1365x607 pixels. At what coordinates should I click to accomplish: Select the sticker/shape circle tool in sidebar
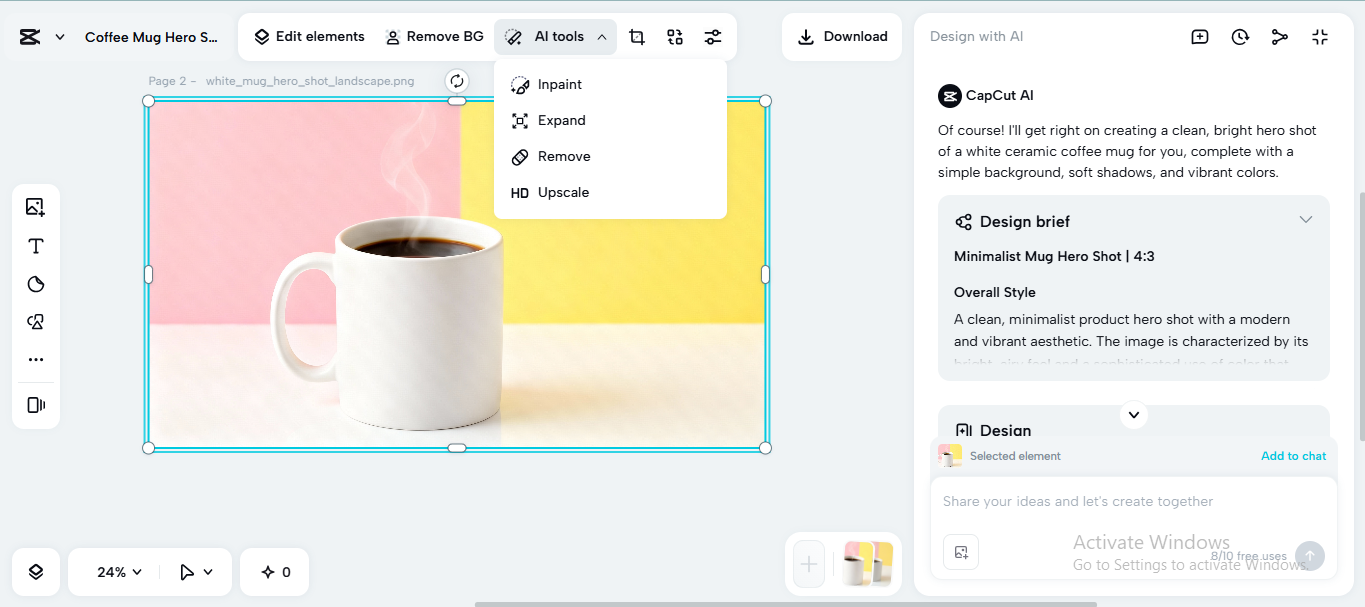(x=36, y=284)
